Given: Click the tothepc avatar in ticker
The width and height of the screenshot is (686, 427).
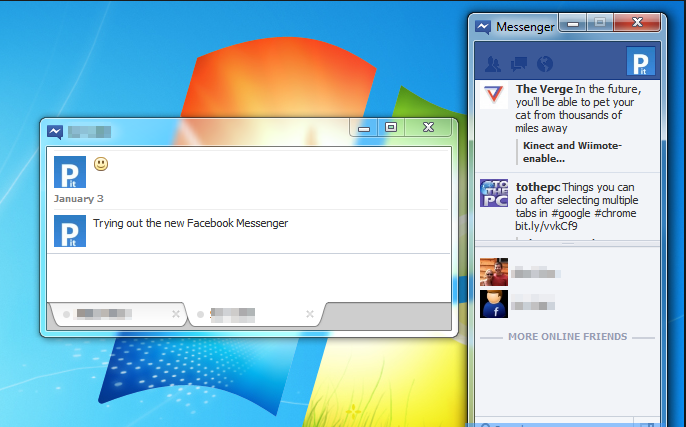Looking at the screenshot, I should pyautogui.click(x=494, y=193).
